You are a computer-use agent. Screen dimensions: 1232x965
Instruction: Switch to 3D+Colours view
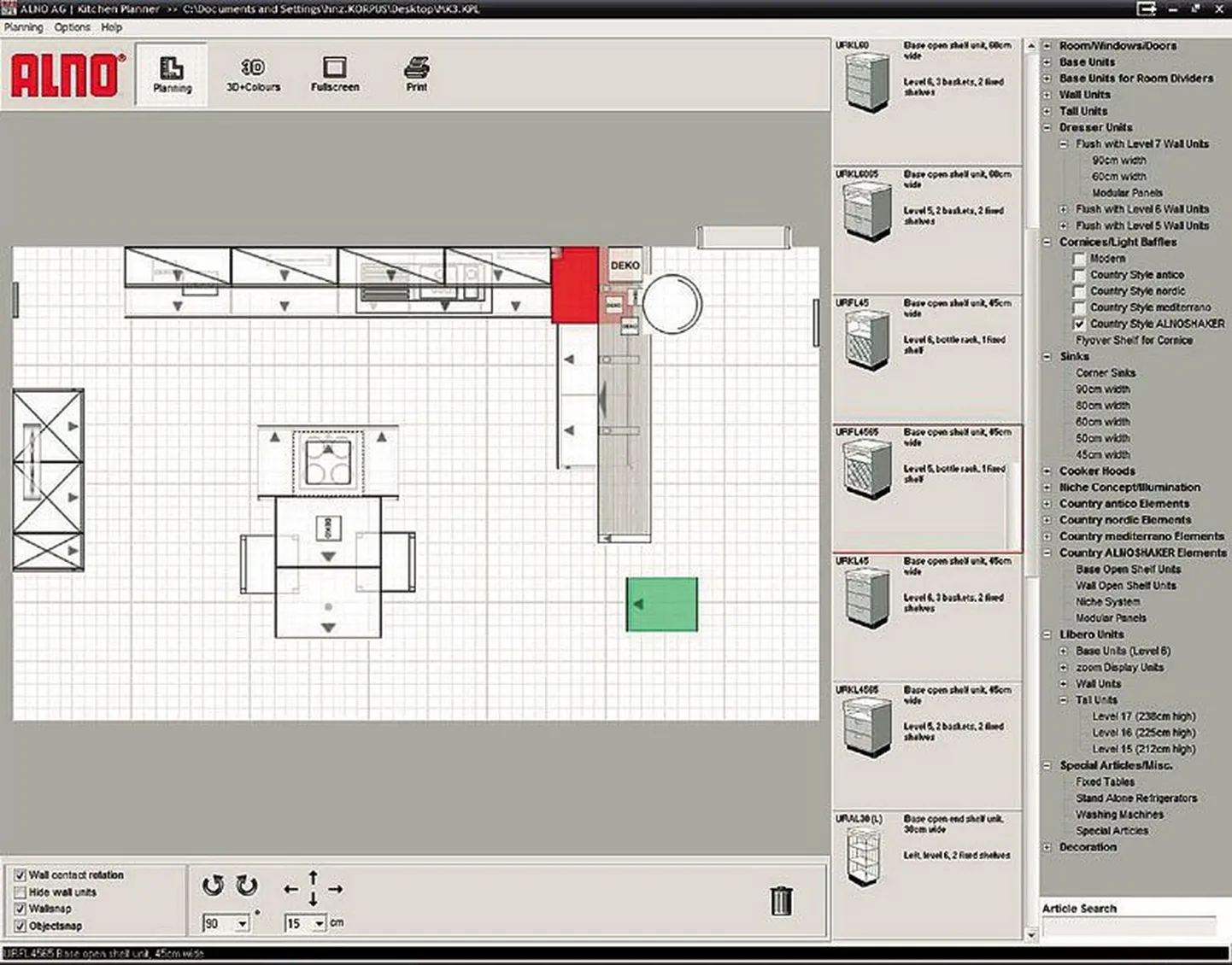pyautogui.click(x=253, y=74)
